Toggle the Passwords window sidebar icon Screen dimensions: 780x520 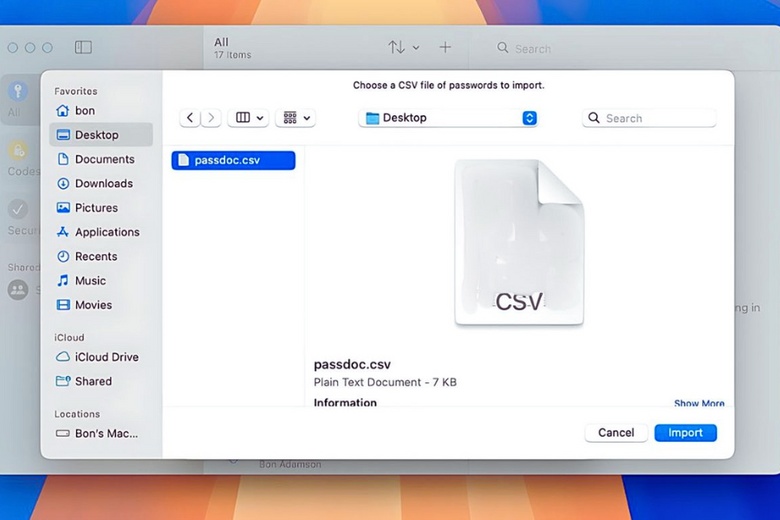coord(83,47)
